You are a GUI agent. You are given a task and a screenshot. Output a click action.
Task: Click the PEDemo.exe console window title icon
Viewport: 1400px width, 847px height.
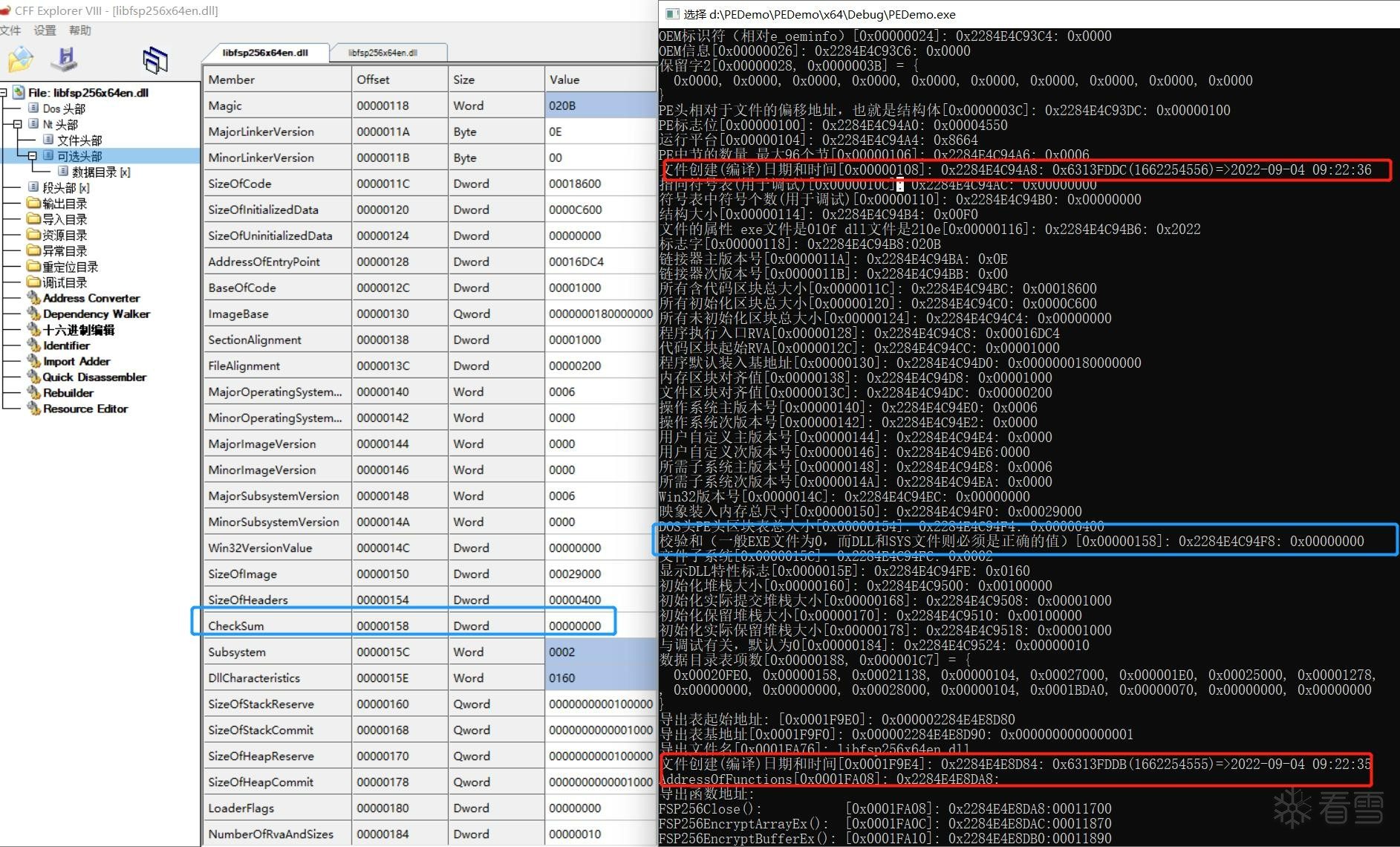671,14
